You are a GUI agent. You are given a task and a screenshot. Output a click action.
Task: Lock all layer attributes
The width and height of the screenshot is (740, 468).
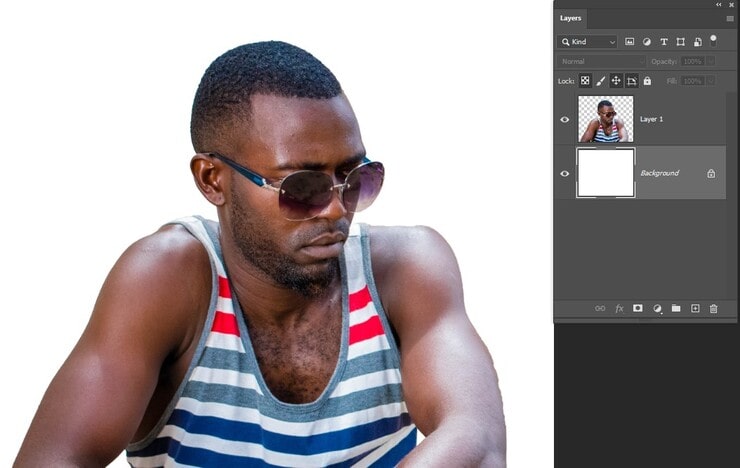click(x=647, y=81)
